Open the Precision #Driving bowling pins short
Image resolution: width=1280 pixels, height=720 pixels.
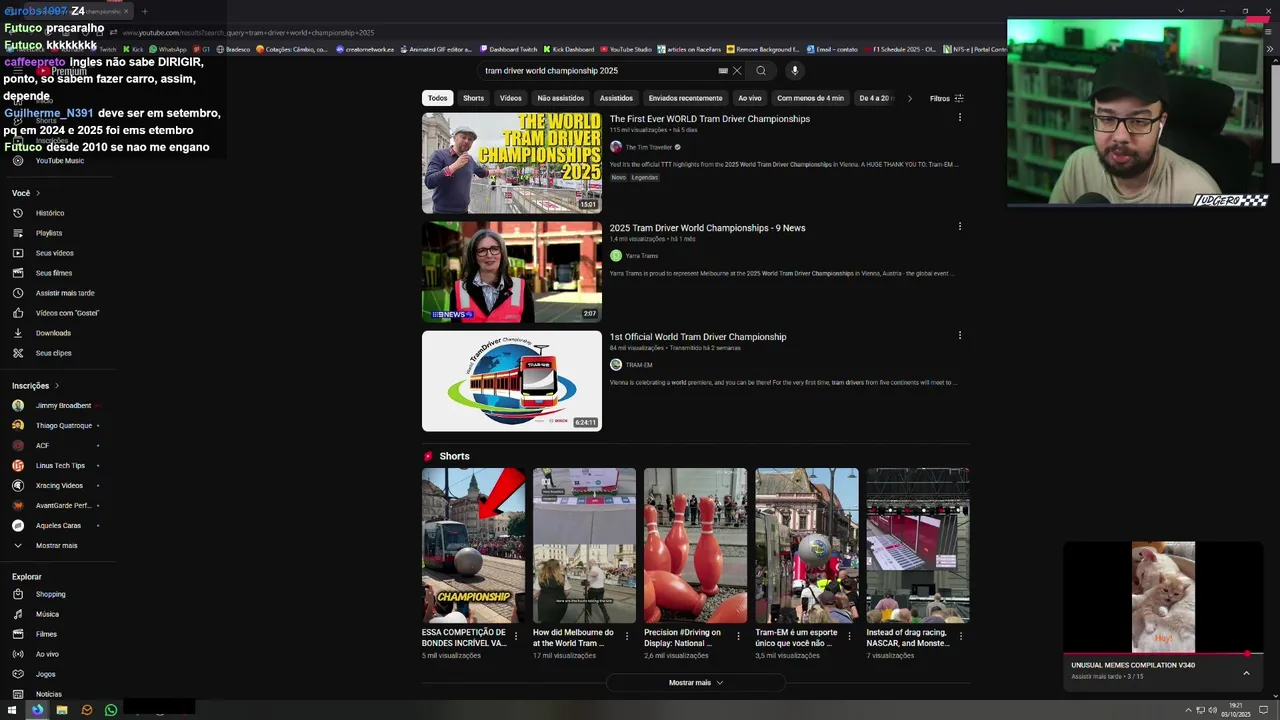click(x=695, y=546)
